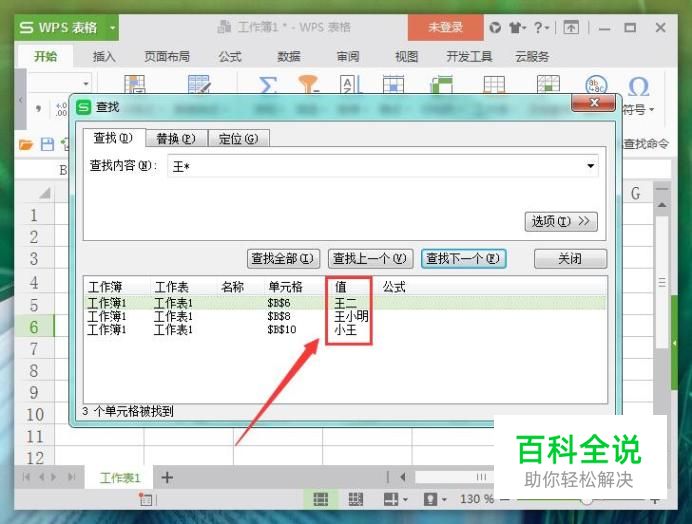Click the reading mode icon in status bar
The width and height of the screenshot is (692, 524).
(x=391, y=499)
